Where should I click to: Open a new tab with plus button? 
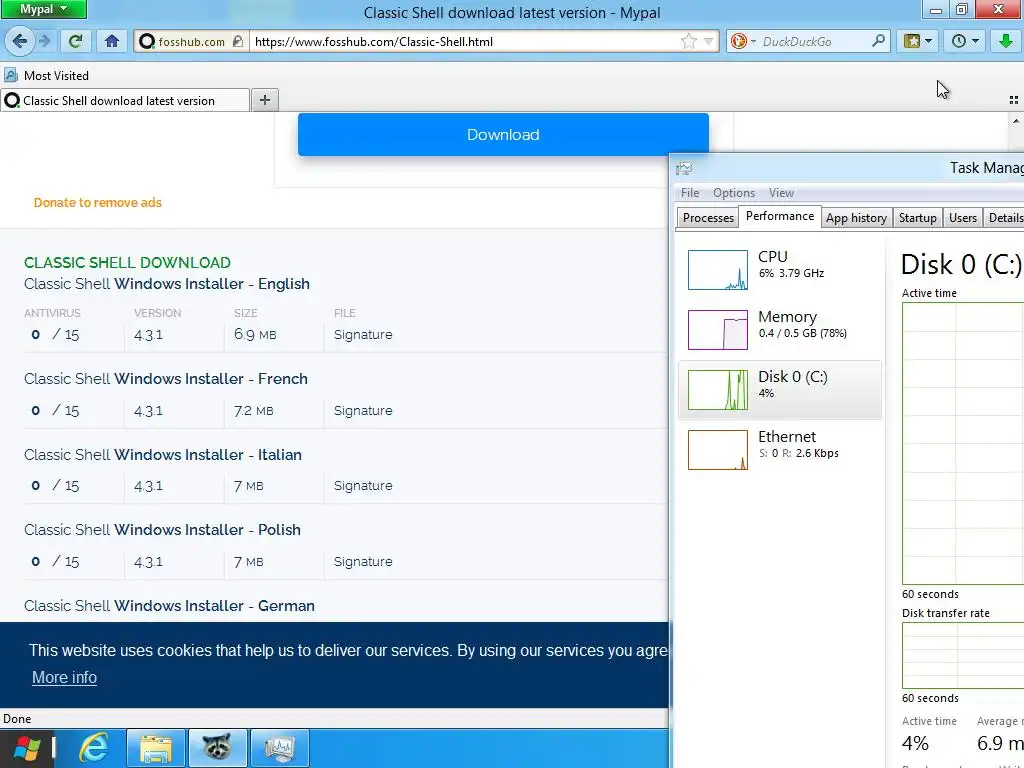tap(264, 100)
